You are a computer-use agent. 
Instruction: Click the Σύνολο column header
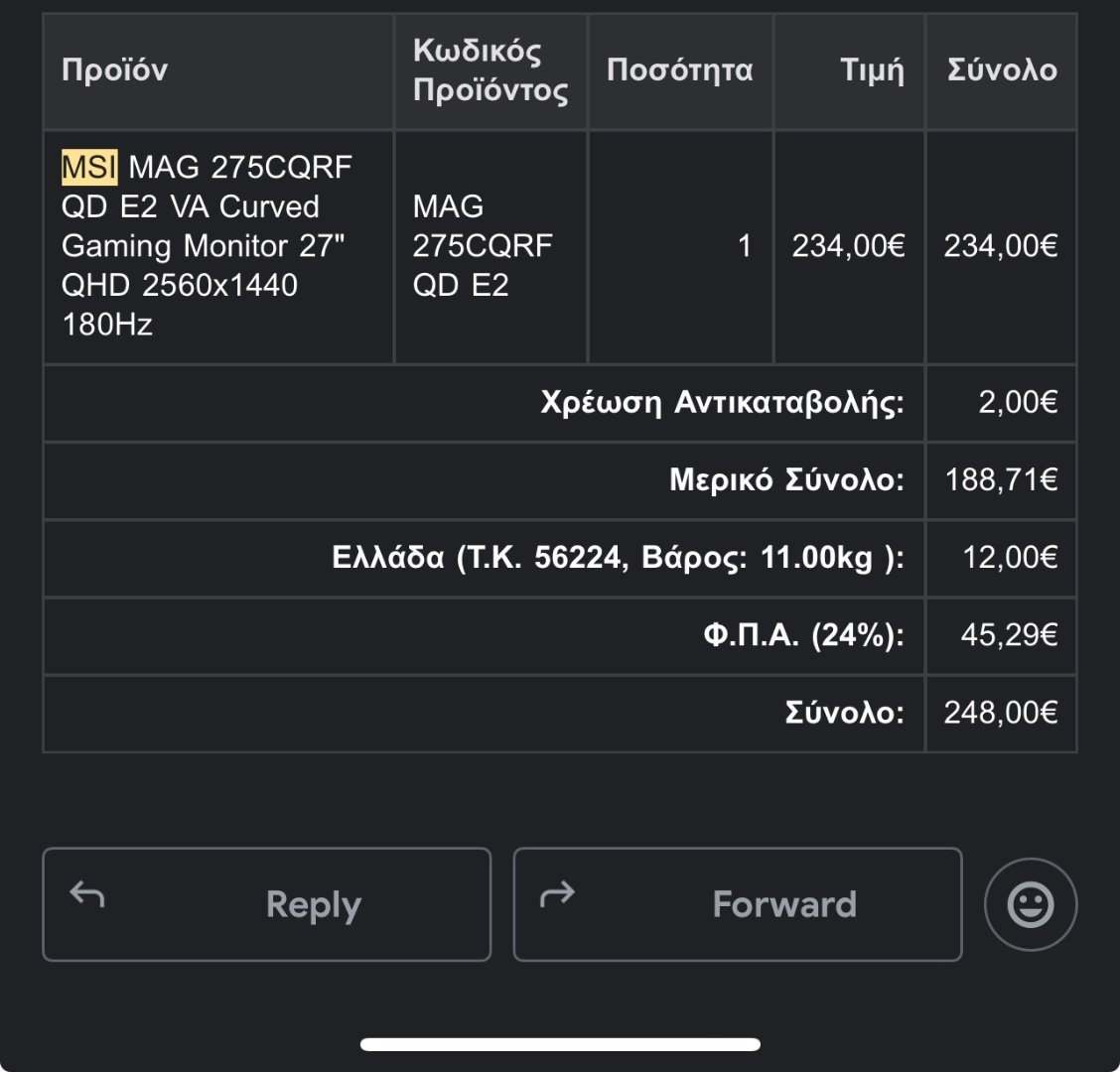pyautogui.click(x=1002, y=70)
